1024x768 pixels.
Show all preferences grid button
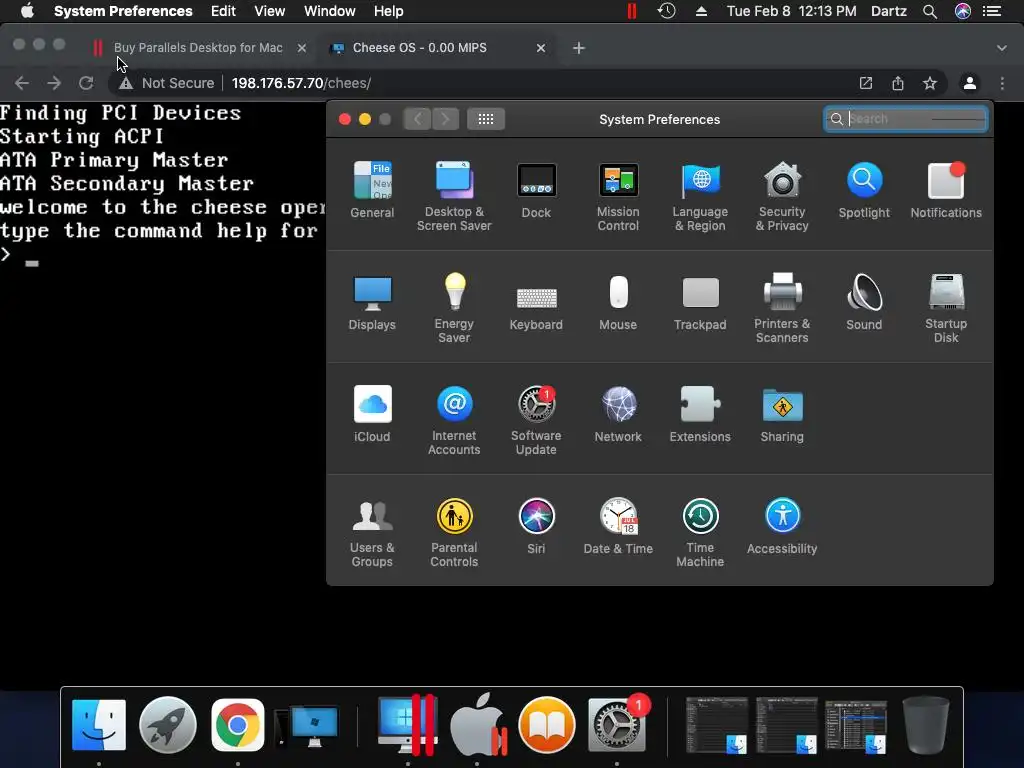click(485, 119)
